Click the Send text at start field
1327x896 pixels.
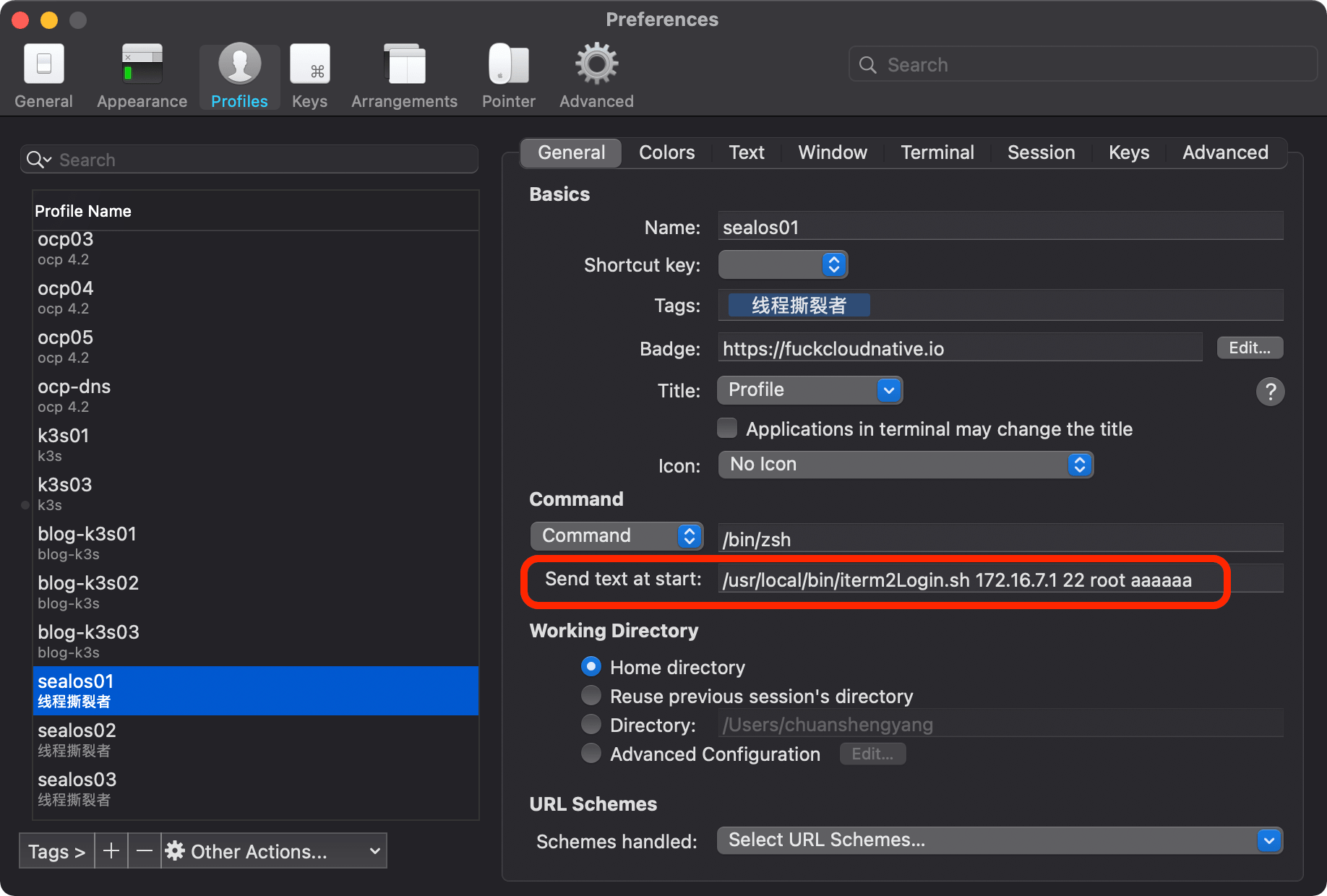(x=1001, y=580)
